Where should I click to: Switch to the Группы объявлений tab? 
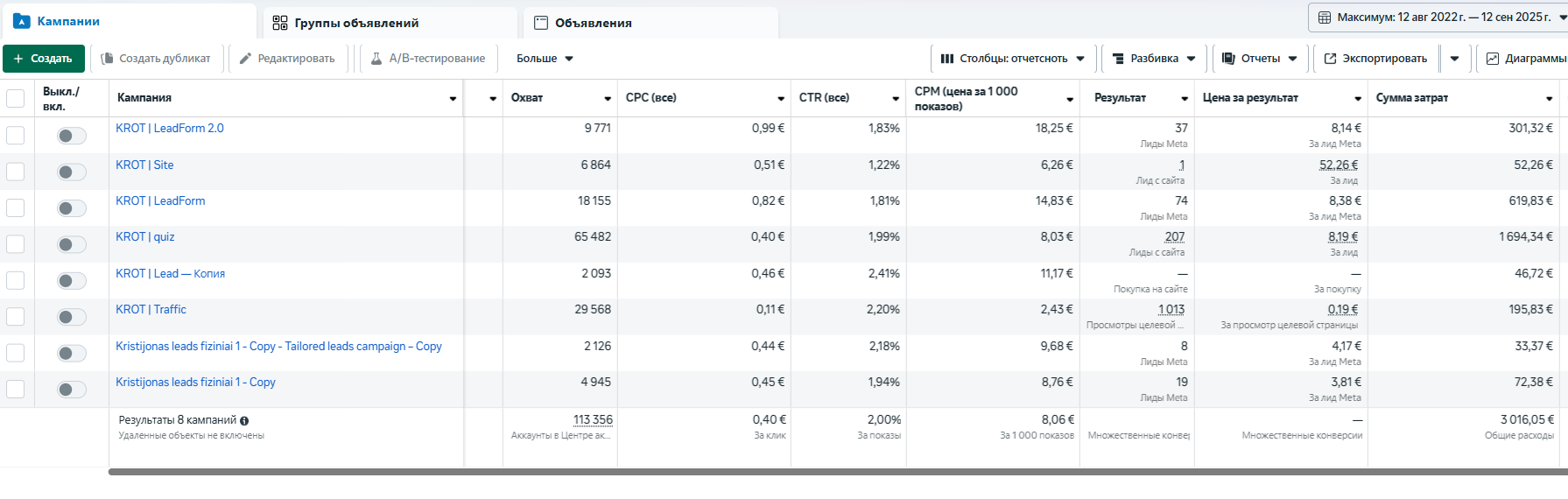[x=356, y=23]
